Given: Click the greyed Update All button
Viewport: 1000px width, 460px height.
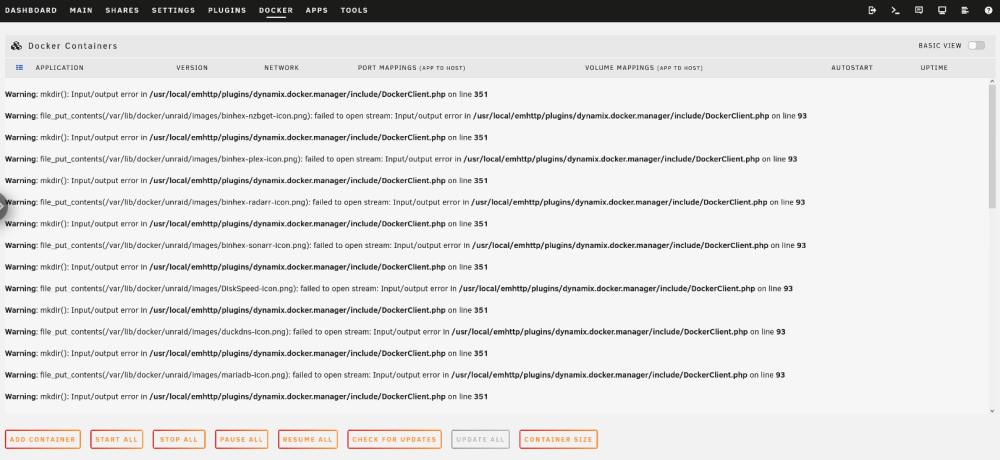Looking at the screenshot, I should click(x=480, y=440).
